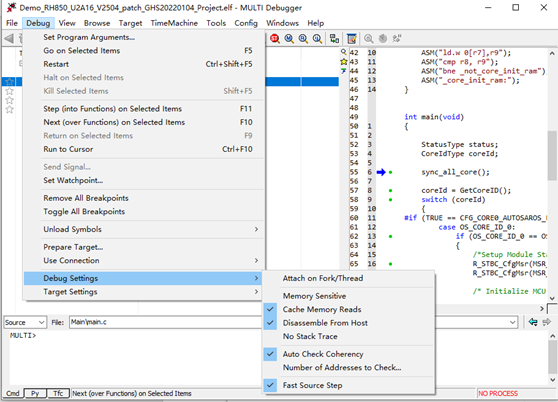Toggle Auto Check Coherency off
Image resolution: width=558 pixels, height=402 pixels.
[x=348, y=354]
